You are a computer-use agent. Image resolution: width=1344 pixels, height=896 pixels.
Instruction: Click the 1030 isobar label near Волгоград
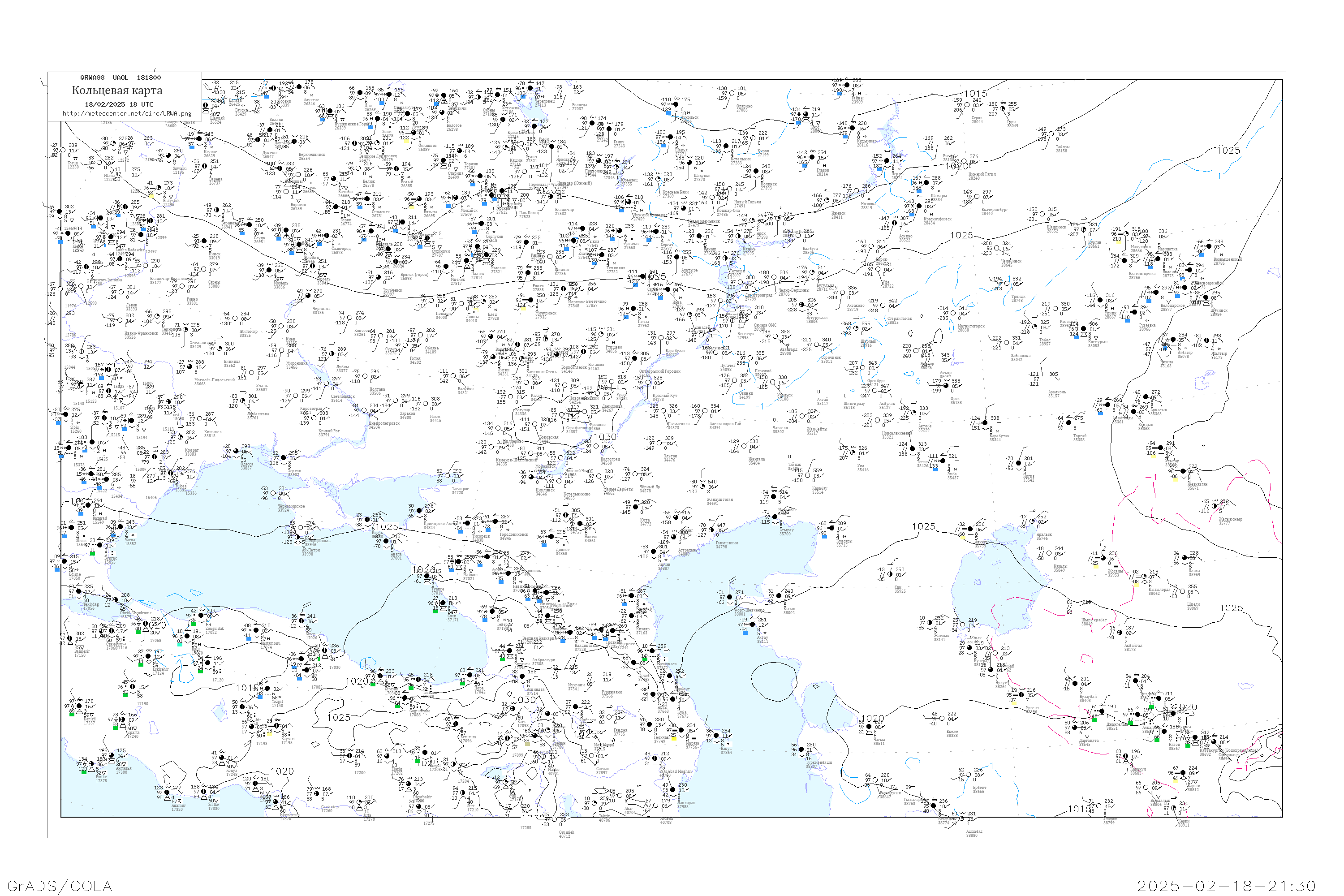tap(604, 436)
